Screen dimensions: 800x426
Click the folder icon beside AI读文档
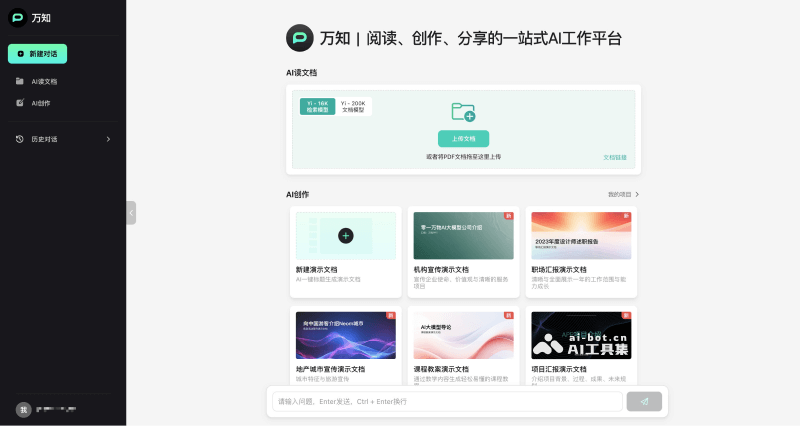tap(20, 81)
